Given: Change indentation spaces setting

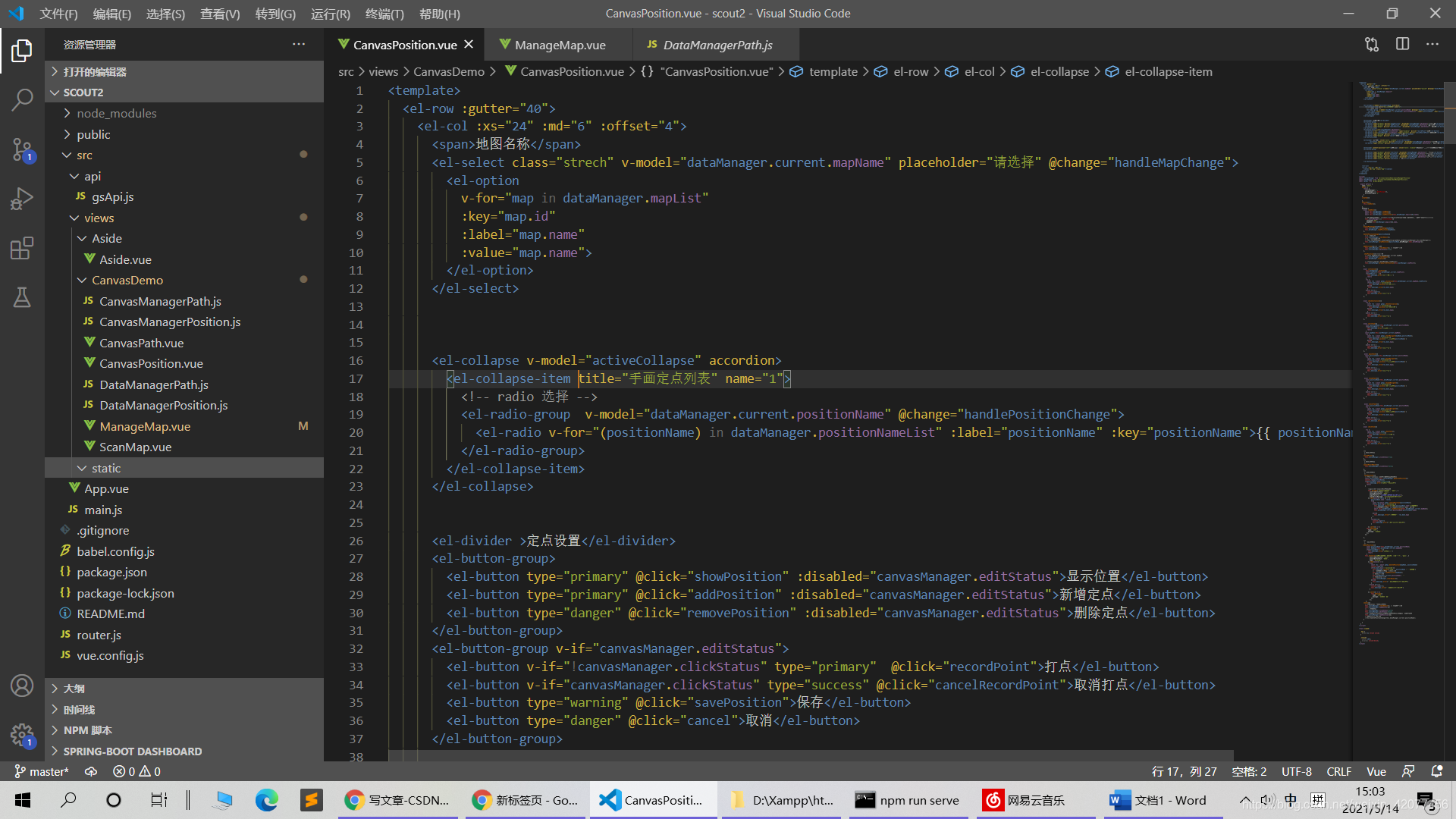Looking at the screenshot, I should click(x=1249, y=771).
